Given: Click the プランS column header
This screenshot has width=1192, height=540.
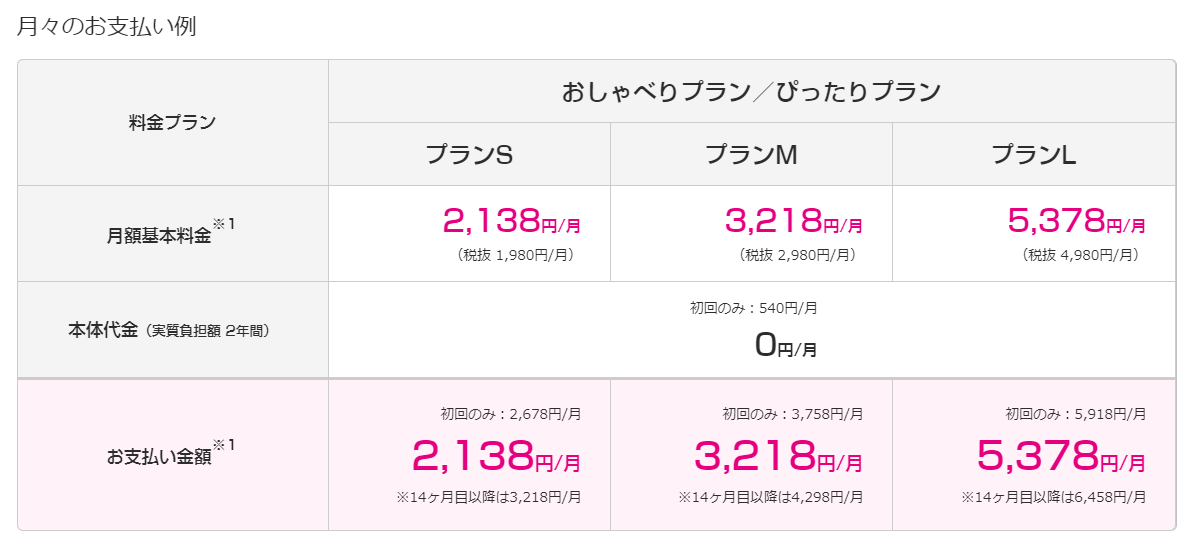Looking at the screenshot, I should coord(469,154).
